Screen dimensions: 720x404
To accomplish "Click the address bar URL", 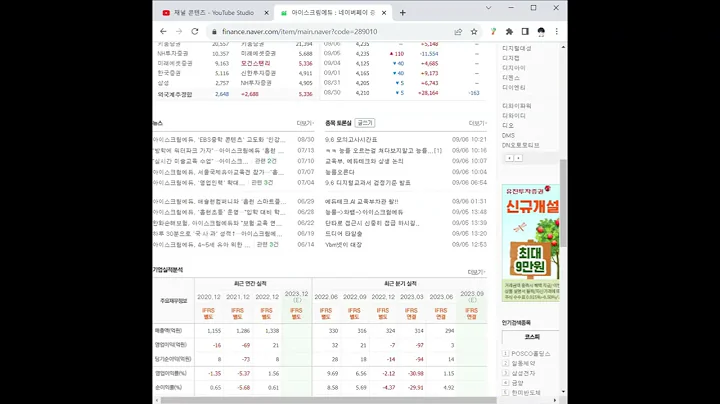I will click(x=299, y=32).
